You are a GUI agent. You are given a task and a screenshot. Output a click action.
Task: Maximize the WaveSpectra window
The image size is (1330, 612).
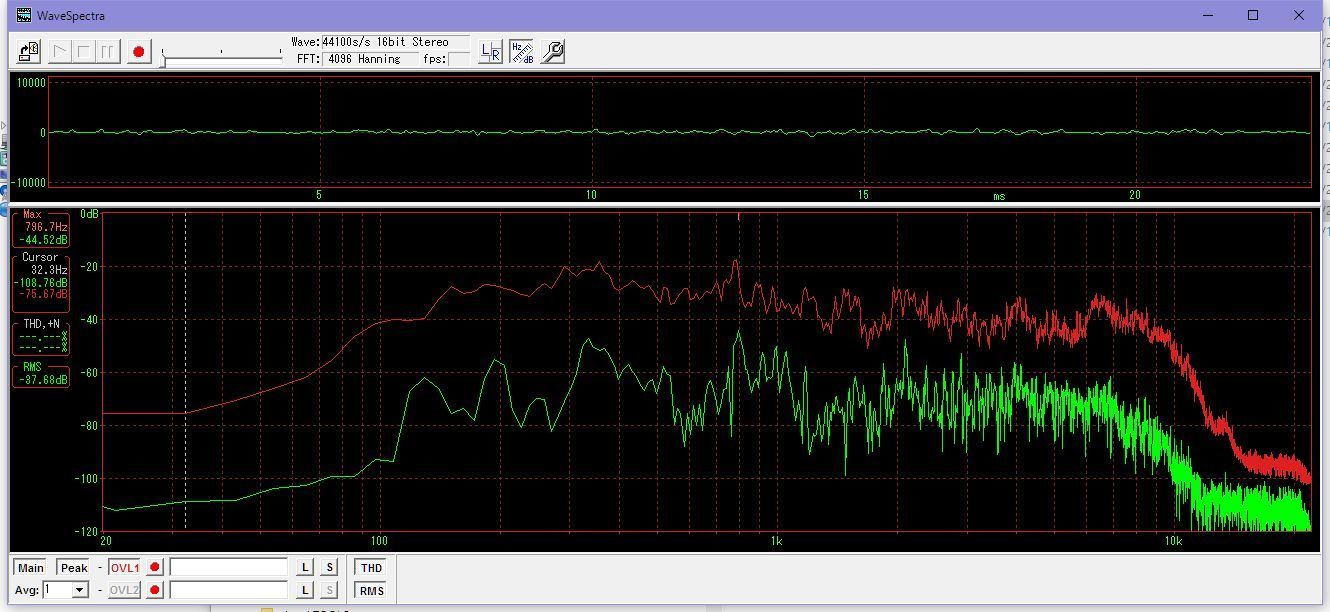point(1253,15)
